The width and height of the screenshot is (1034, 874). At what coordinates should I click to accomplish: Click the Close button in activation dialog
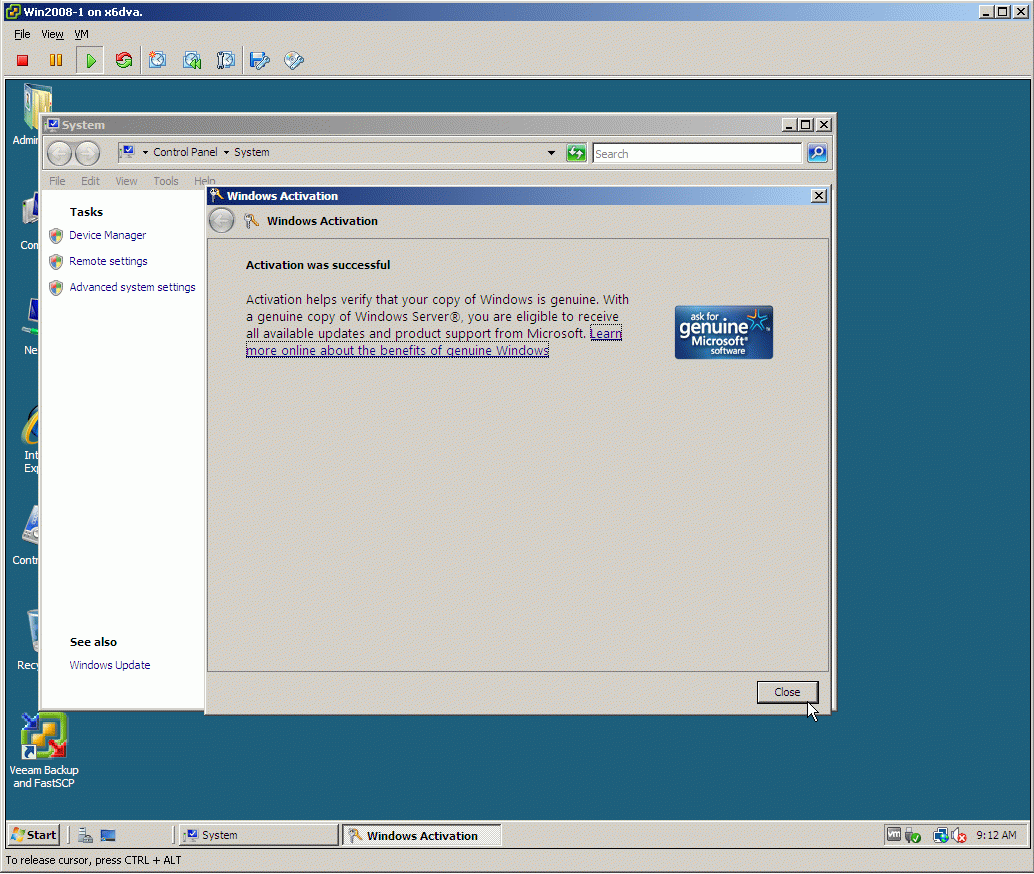787,692
